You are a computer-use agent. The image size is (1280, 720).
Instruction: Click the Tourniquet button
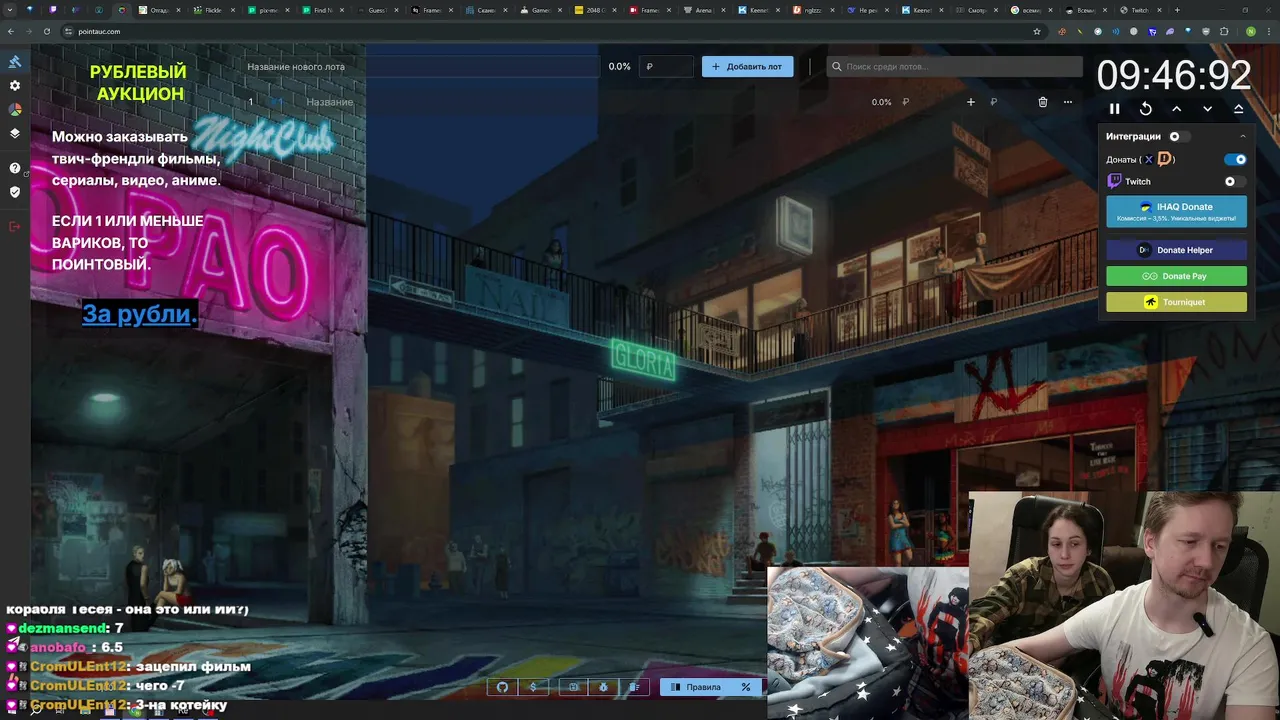point(1176,302)
